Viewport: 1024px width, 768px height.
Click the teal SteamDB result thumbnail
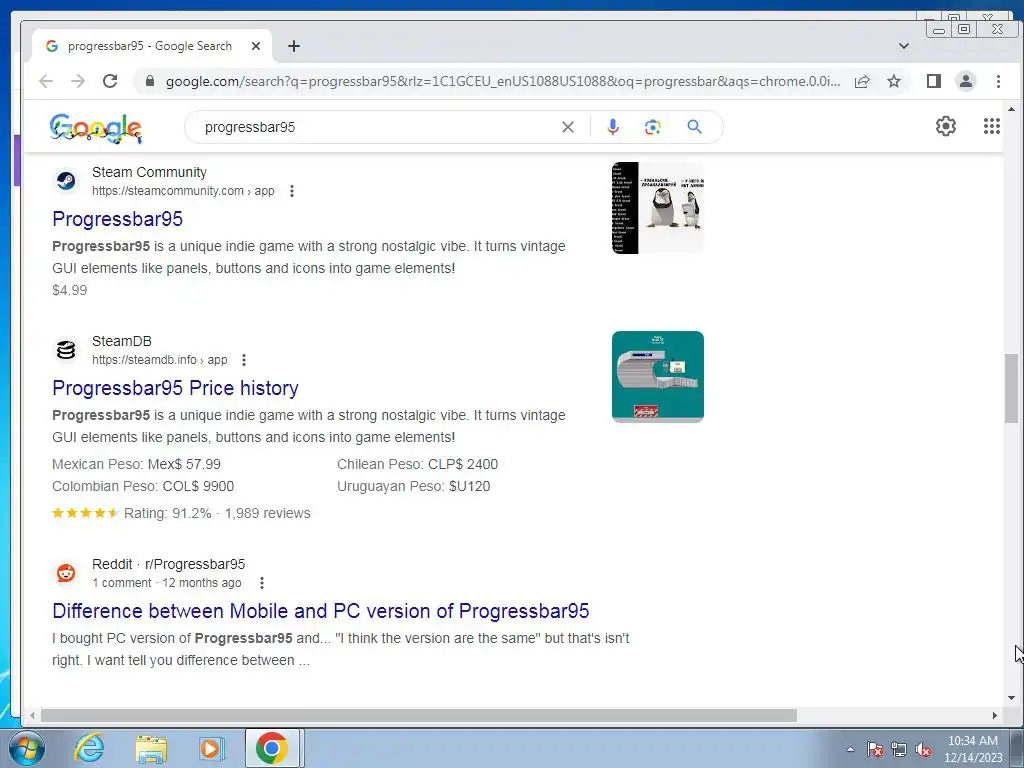(x=658, y=377)
